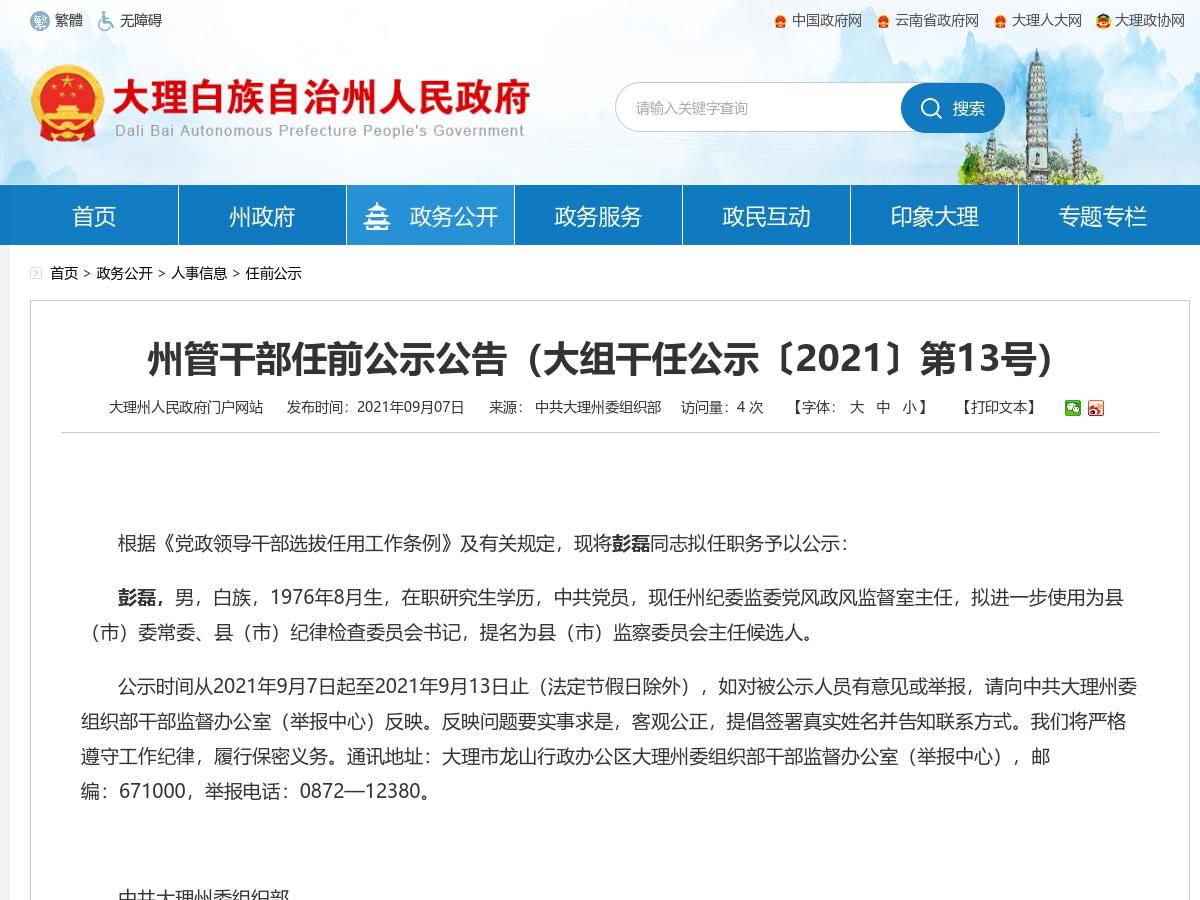The image size is (1200, 900).
Task: Click the 搜索 search button
Action: pos(953,108)
